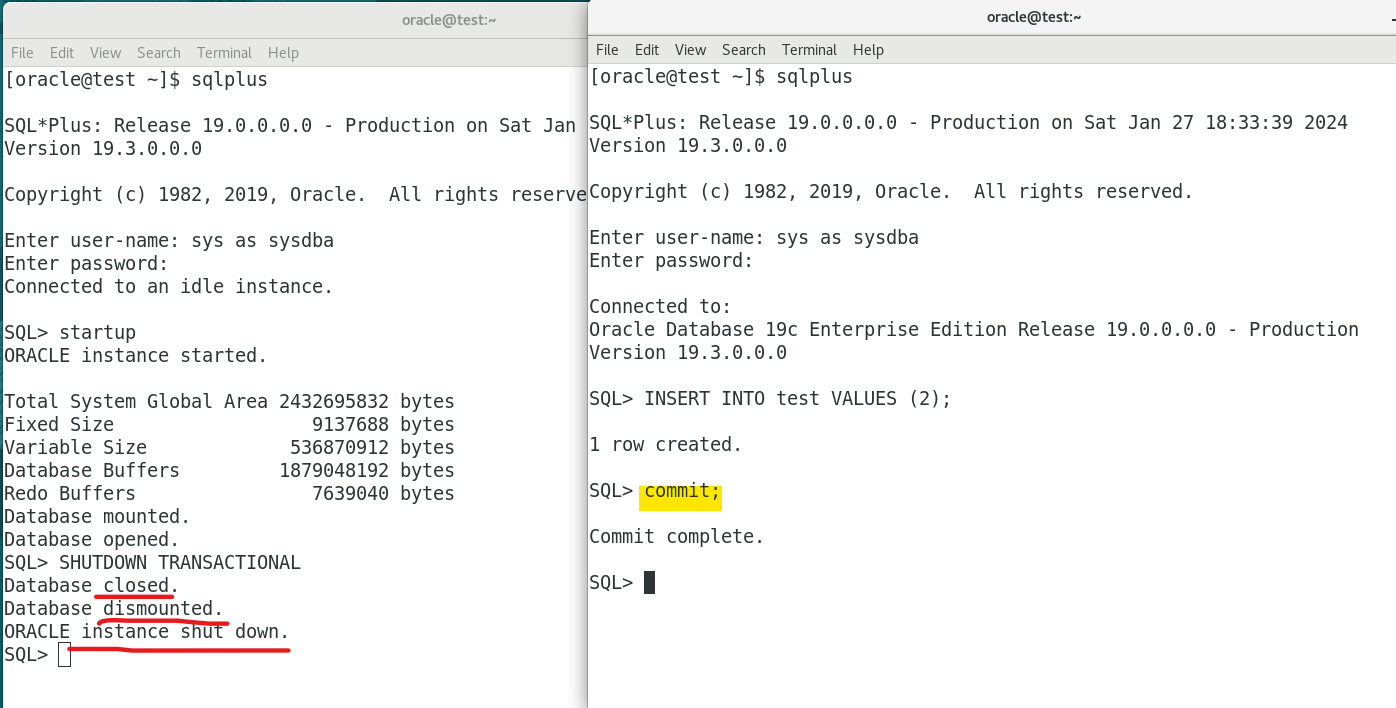Open File menu in the commit terminal window
The width and height of the screenshot is (1396, 708).
[607, 50]
